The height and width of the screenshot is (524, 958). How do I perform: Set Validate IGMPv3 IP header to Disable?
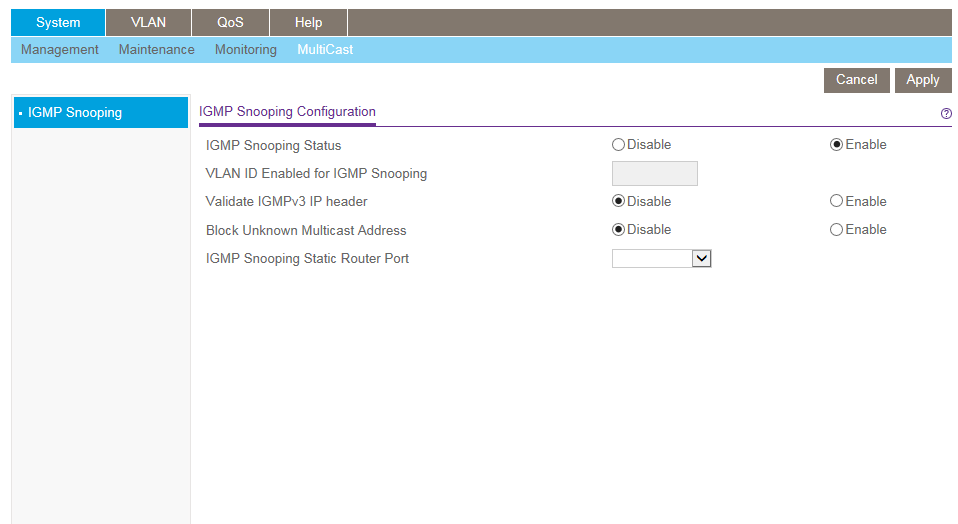[x=618, y=201]
